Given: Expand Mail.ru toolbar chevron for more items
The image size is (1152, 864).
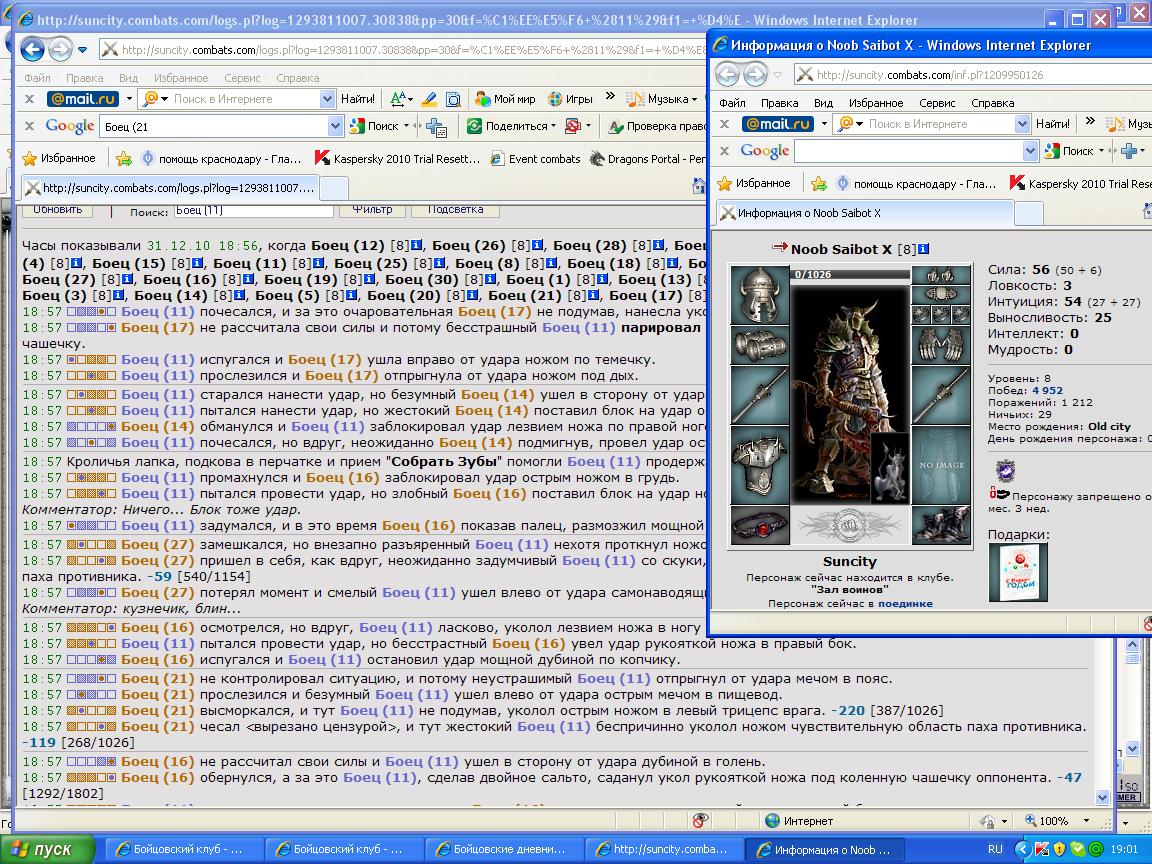Looking at the screenshot, I should (609, 96).
